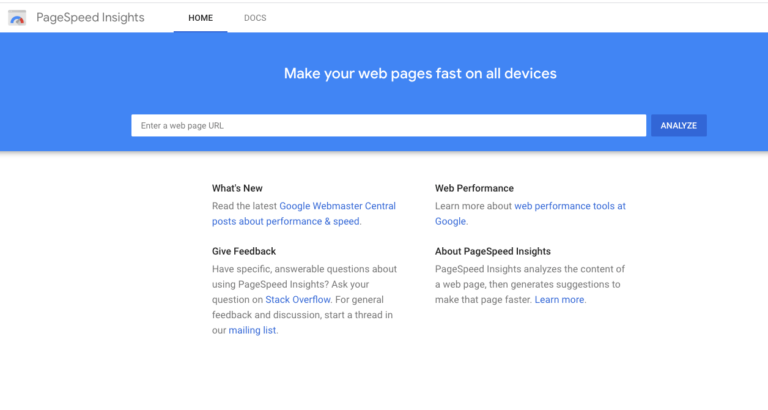Screen dimensions: 768x410
Task: Select the What's New heading
Action: click(237, 188)
